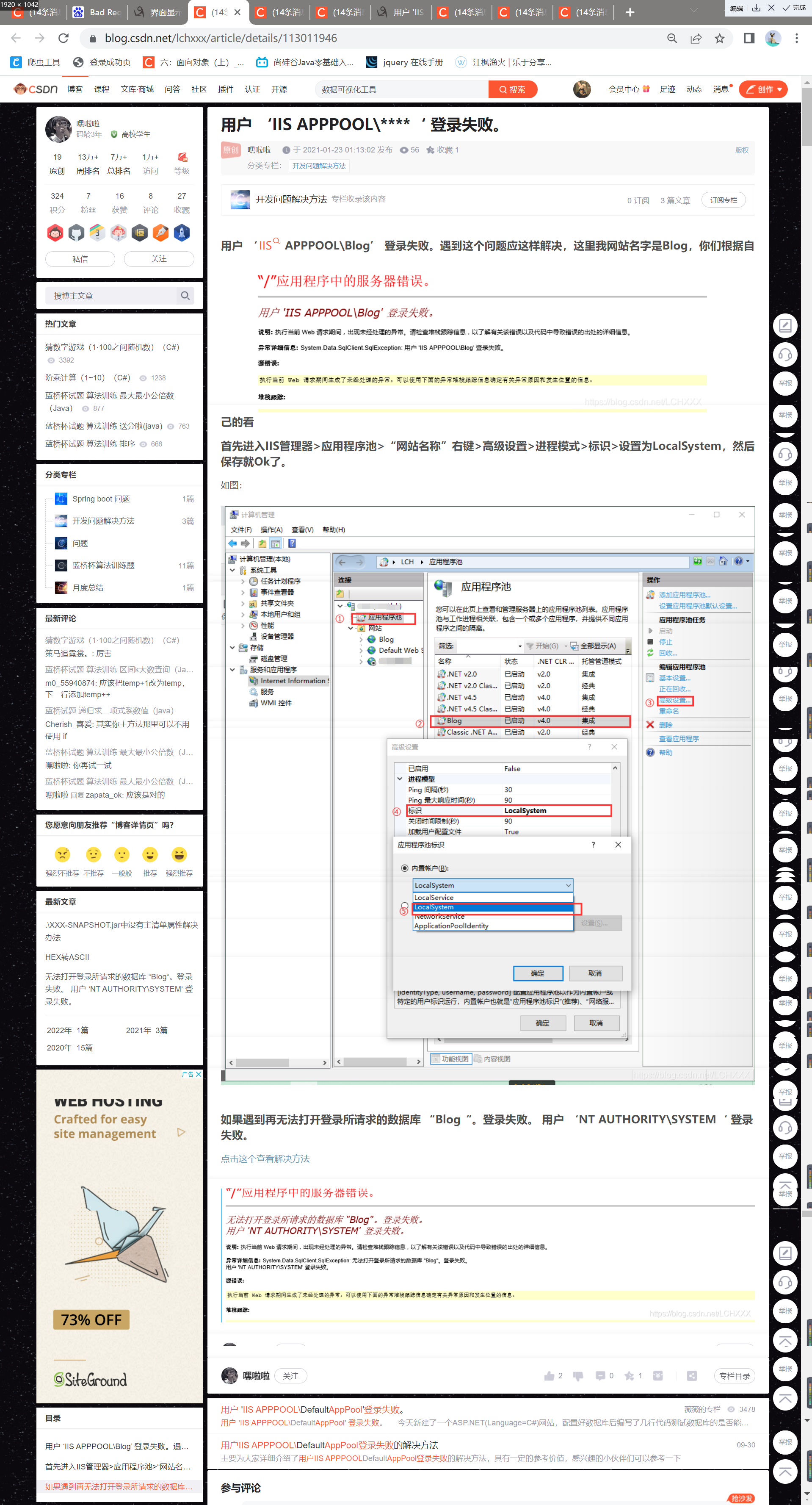Open the 尚硅谷Java零基础入 bookmark
This screenshot has width=812, height=1505.
[x=305, y=63]
